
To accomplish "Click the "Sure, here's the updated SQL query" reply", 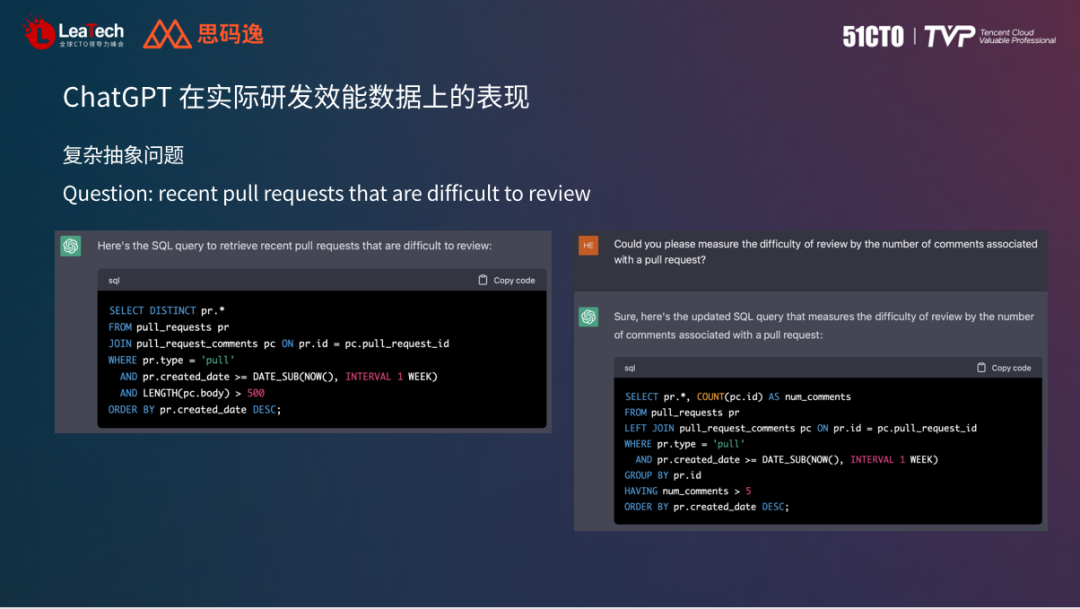I will tap(823, 325).
